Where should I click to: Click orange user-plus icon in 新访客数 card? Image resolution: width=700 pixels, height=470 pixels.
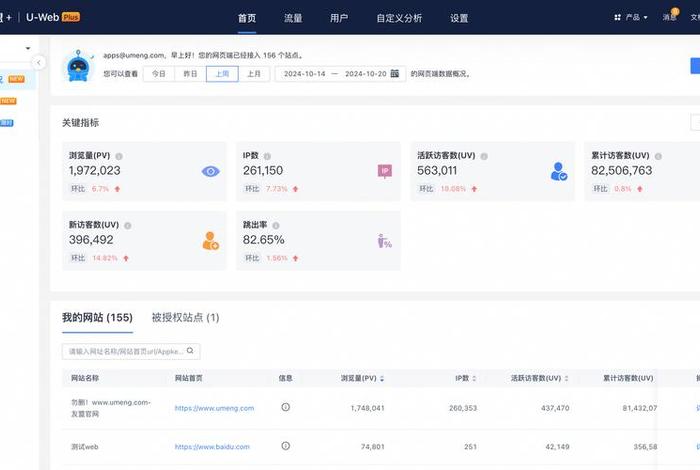(210, 241)
